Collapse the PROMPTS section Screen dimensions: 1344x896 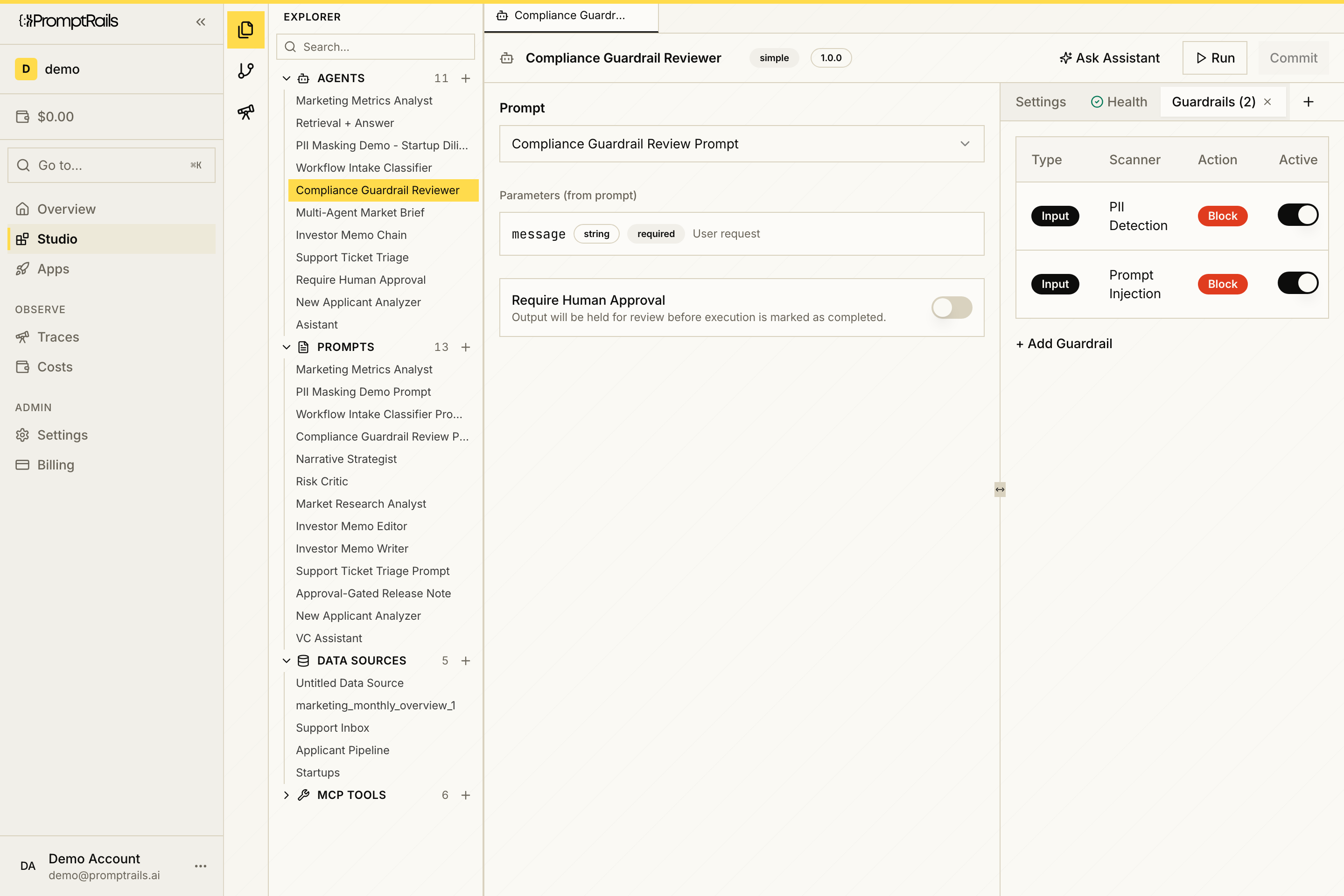pos(287,347)
